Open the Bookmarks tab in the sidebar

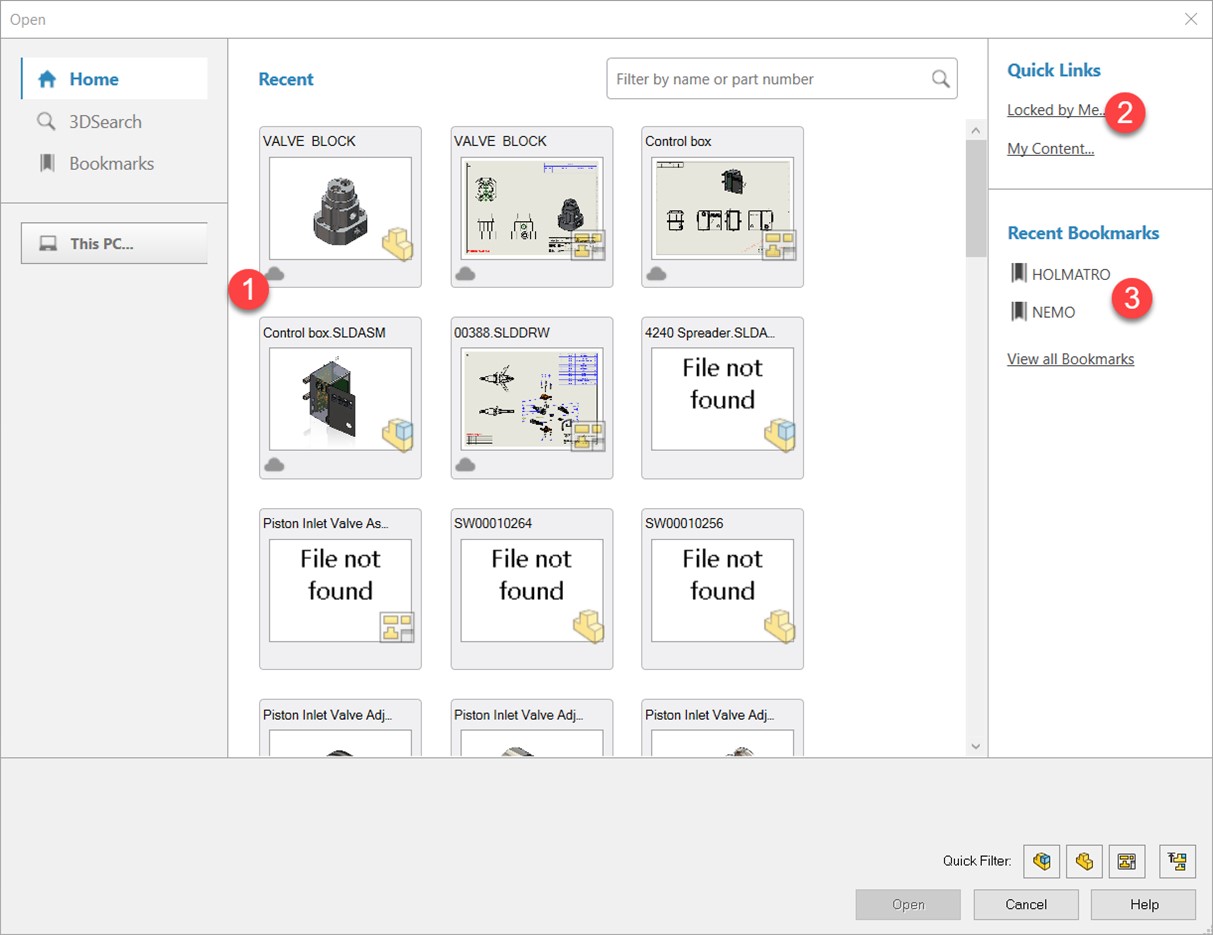pyautogui.click(x=111, y=163)
